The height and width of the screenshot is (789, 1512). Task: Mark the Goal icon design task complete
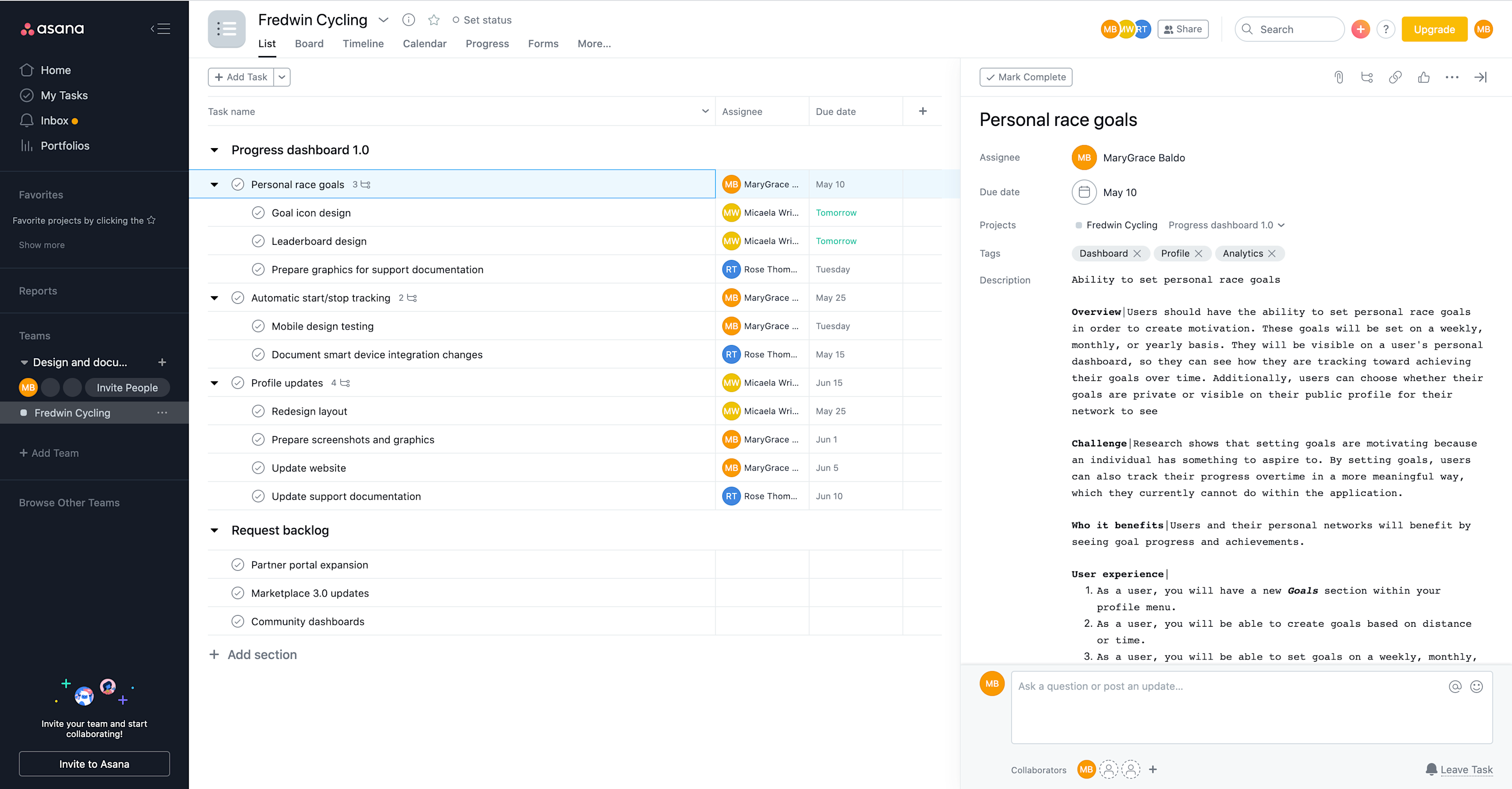[x=258, y=212]
